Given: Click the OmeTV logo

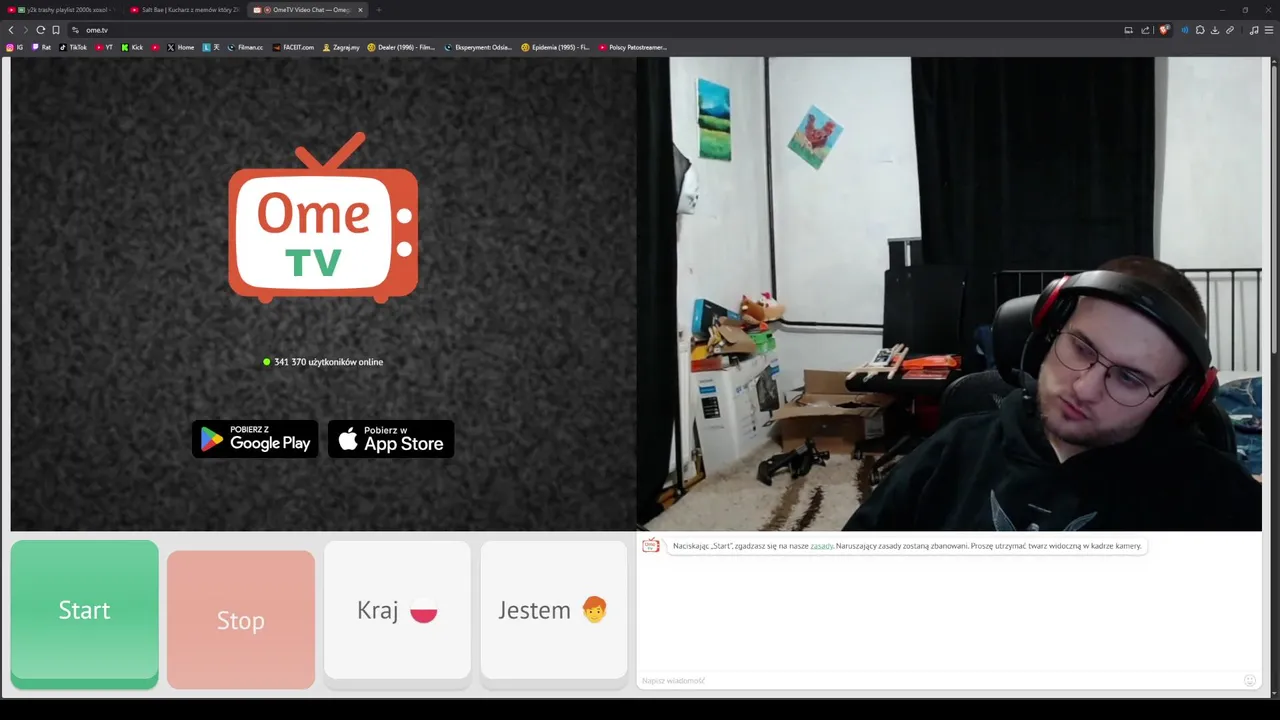Looking at the screenshot, I should click(323, 217).
